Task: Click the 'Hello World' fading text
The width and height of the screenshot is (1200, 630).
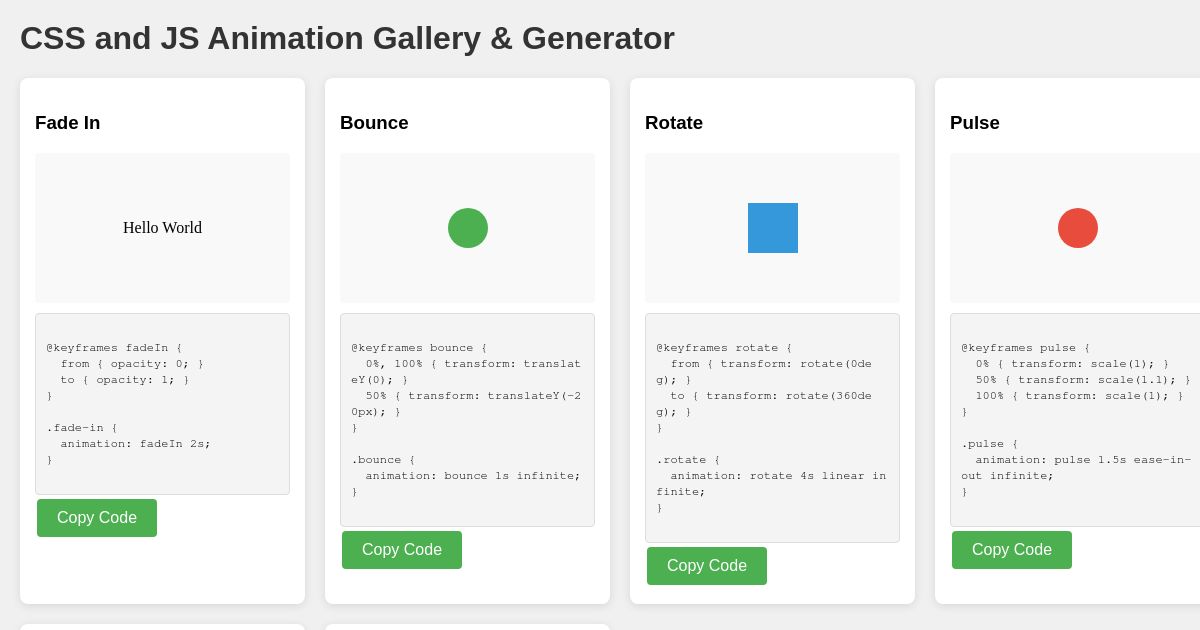Action: pyautogui.click(x=162, y=228)
